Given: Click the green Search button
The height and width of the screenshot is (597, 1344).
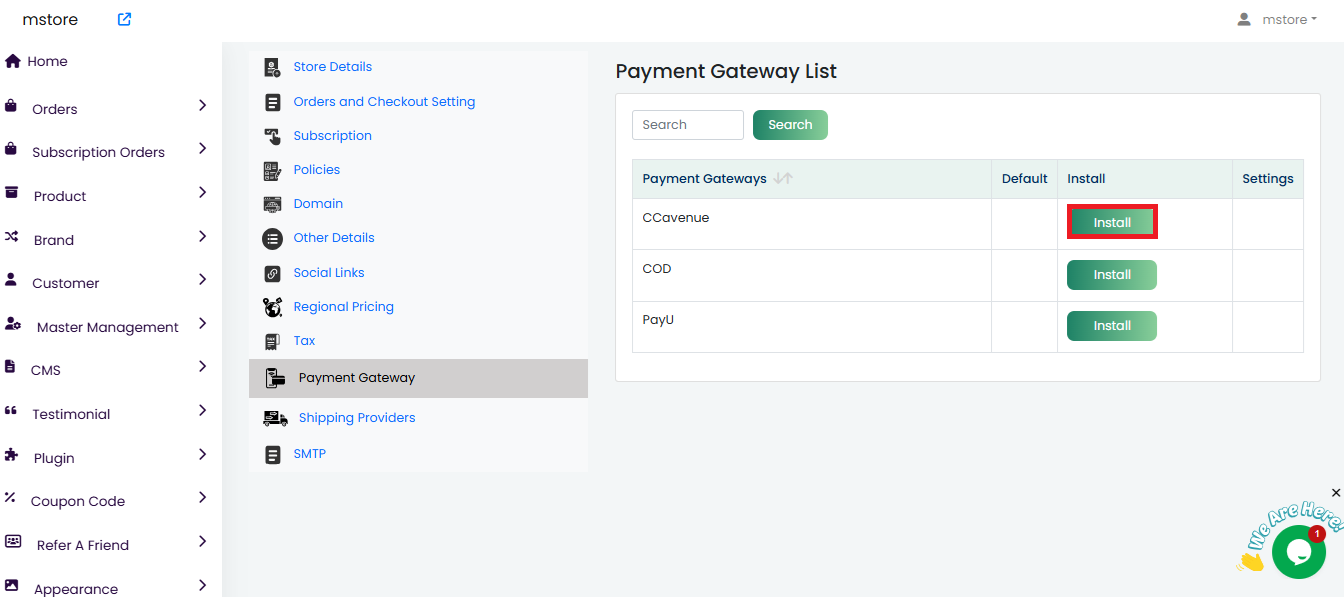Looking at the screenshot, I should click(x=790, y=125).
